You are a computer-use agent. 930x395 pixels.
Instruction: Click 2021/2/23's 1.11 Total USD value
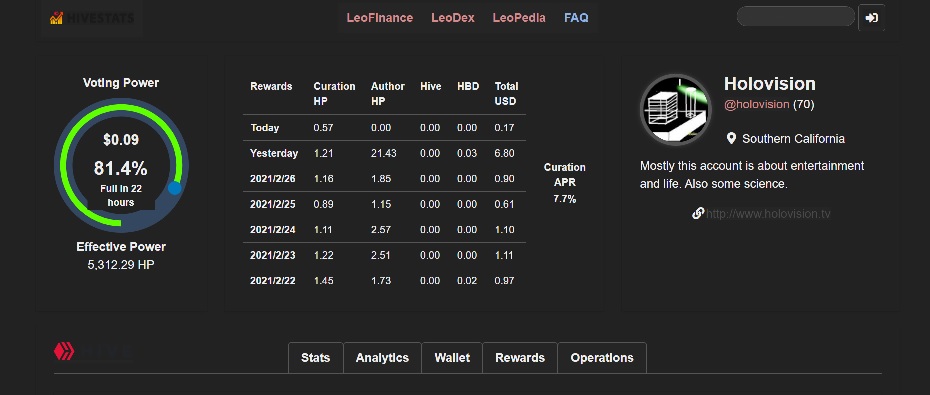(504, 255)
